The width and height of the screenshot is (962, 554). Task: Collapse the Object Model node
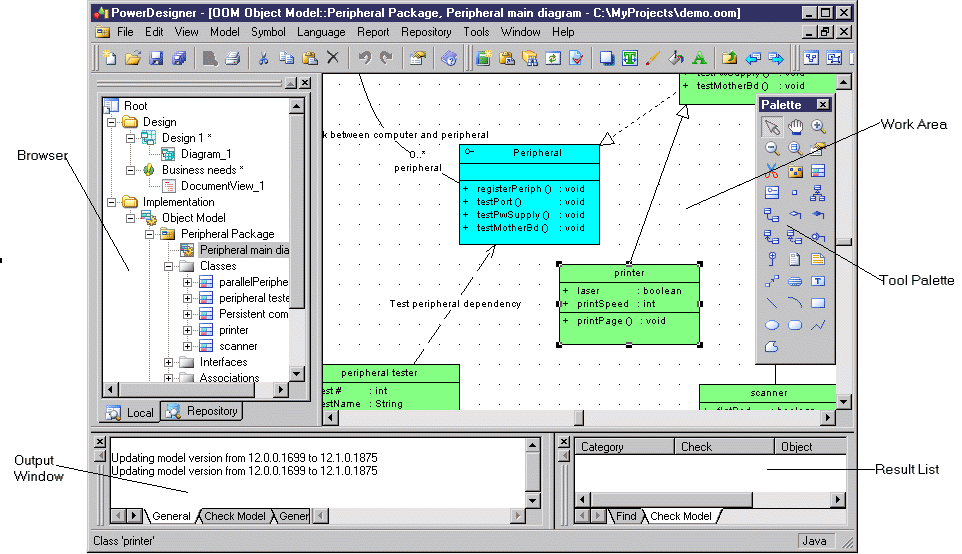pos(130,218)
